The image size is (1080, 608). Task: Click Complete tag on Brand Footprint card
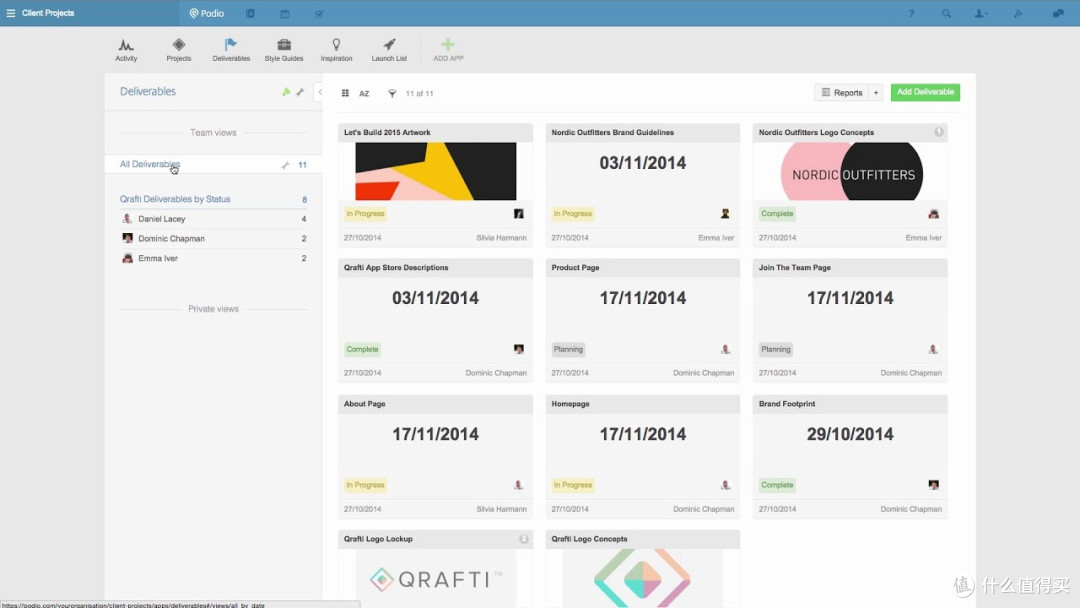pos(777,485)
